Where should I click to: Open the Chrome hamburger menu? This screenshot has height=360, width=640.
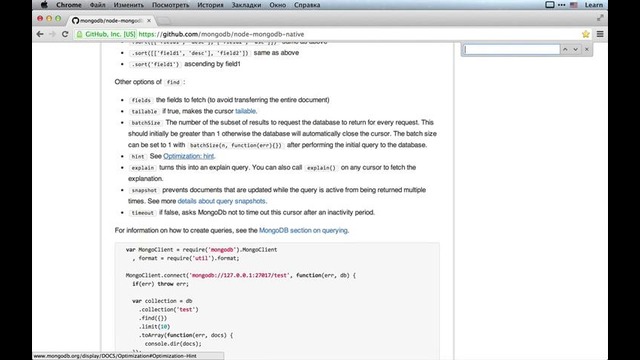click(x=600, y=34)
